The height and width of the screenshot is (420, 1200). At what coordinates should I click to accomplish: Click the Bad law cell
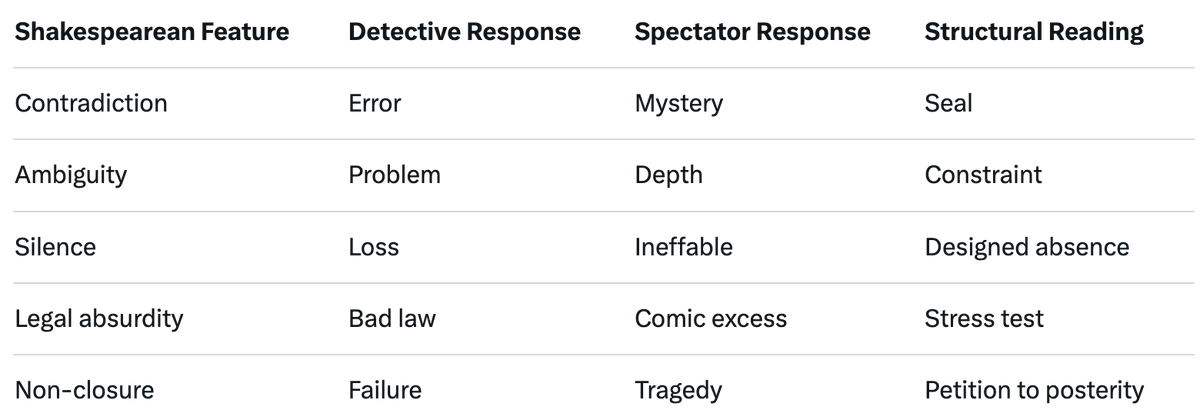tap(392, 318)
